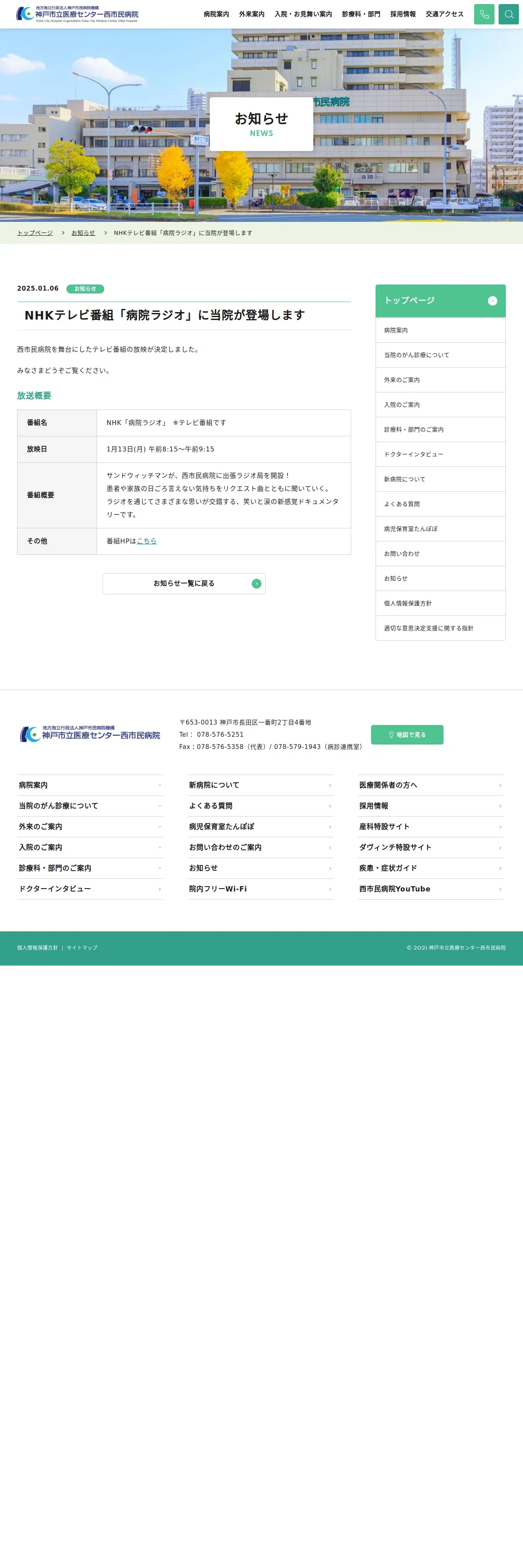Select 外来のご案内 in the sidebar
The image size is (523, 1568).
click(x=440, y=381)
